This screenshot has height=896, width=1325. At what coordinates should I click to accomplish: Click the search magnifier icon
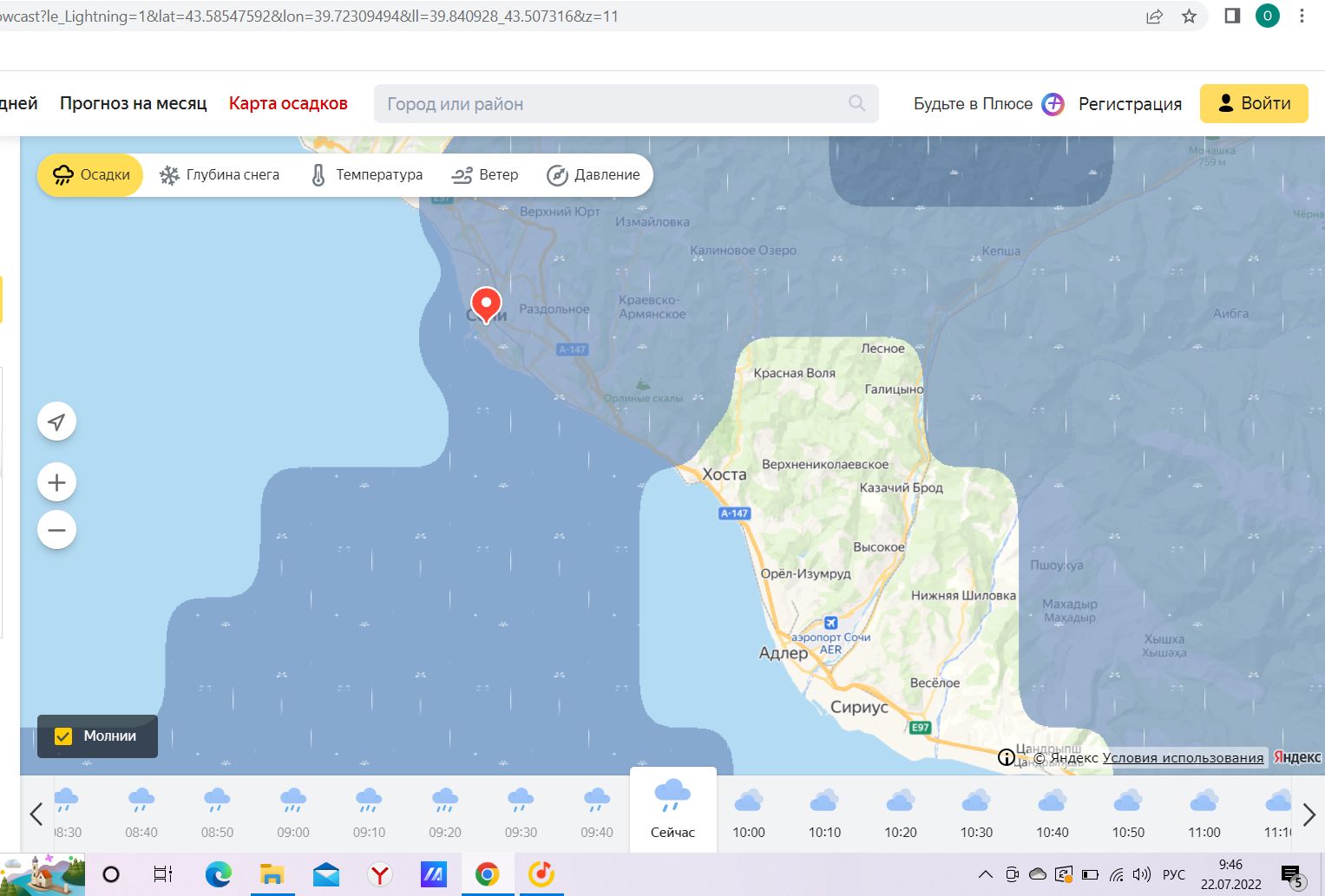(x=856, y=103)
